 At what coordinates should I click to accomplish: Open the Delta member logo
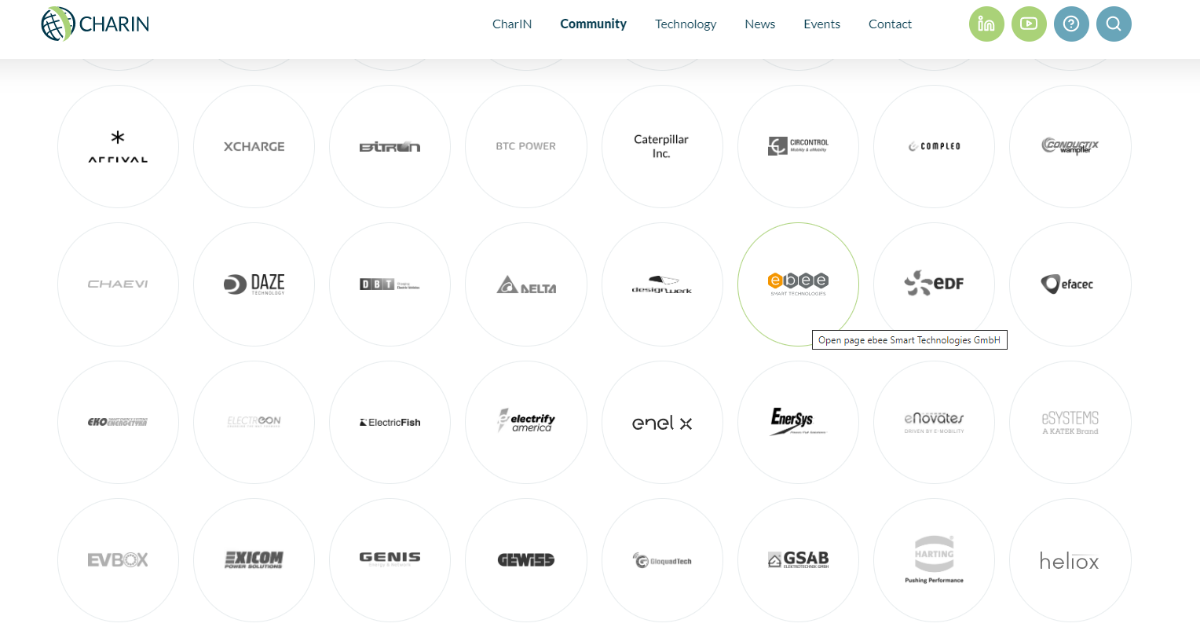point(526,284)
